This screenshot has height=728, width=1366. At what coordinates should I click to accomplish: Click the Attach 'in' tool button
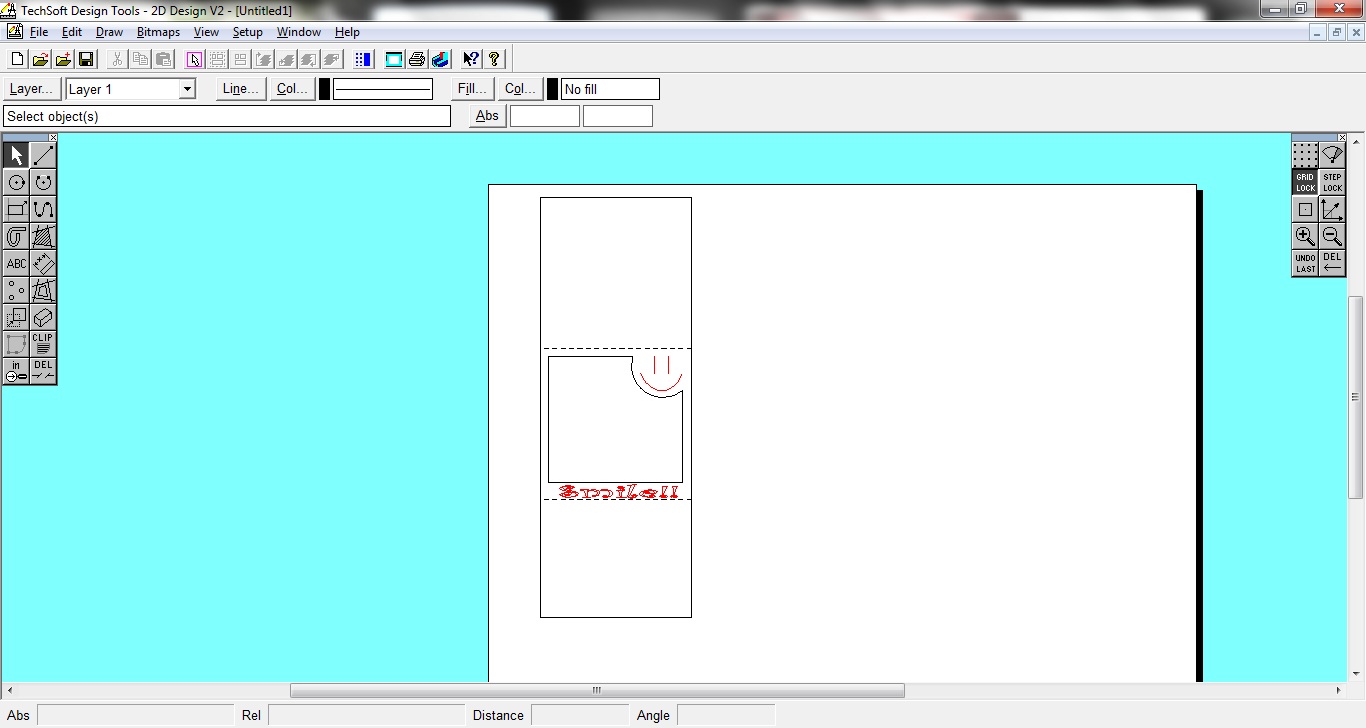(16, 371)
